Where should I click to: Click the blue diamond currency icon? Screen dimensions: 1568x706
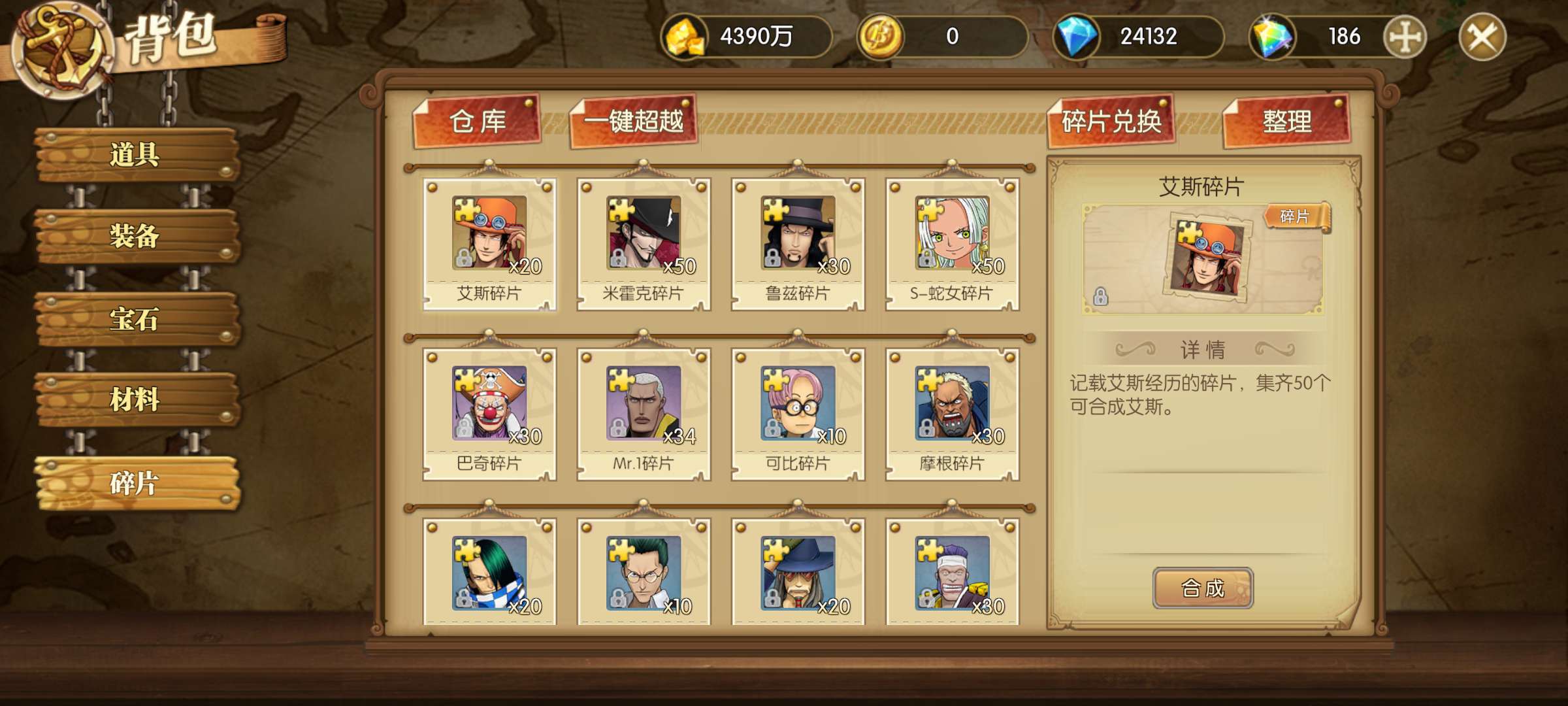click(1076, 37)
